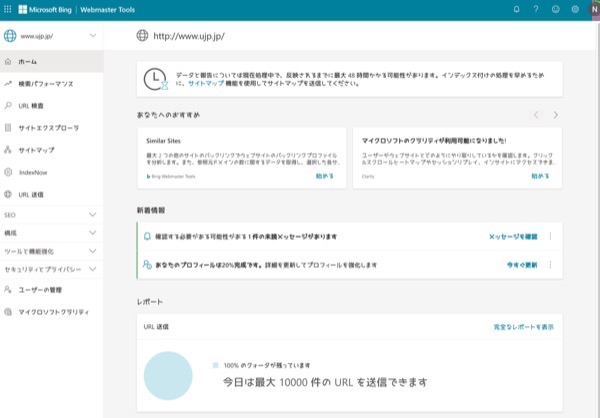Click the globe icon beside www.ujp.jp selector
The height and width of the screenshot is (418, 600).
10,36
